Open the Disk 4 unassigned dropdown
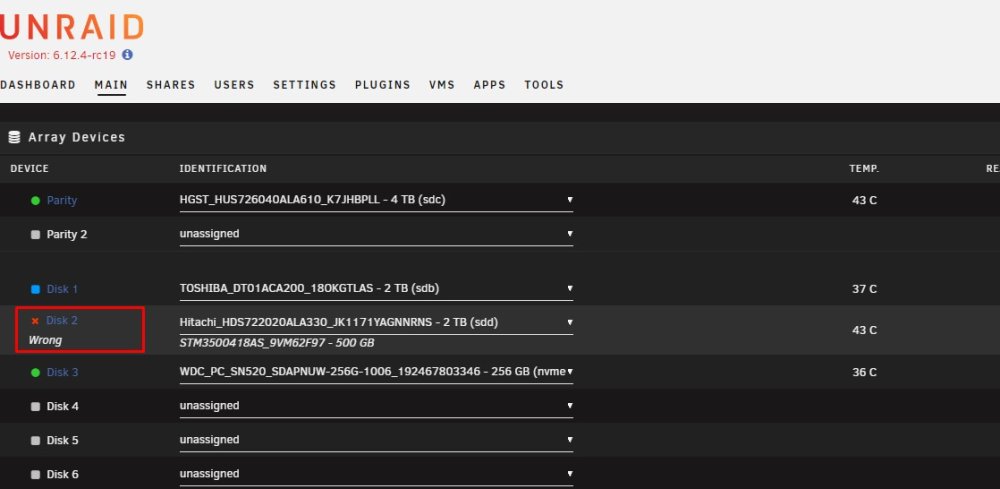 [376, 406]
